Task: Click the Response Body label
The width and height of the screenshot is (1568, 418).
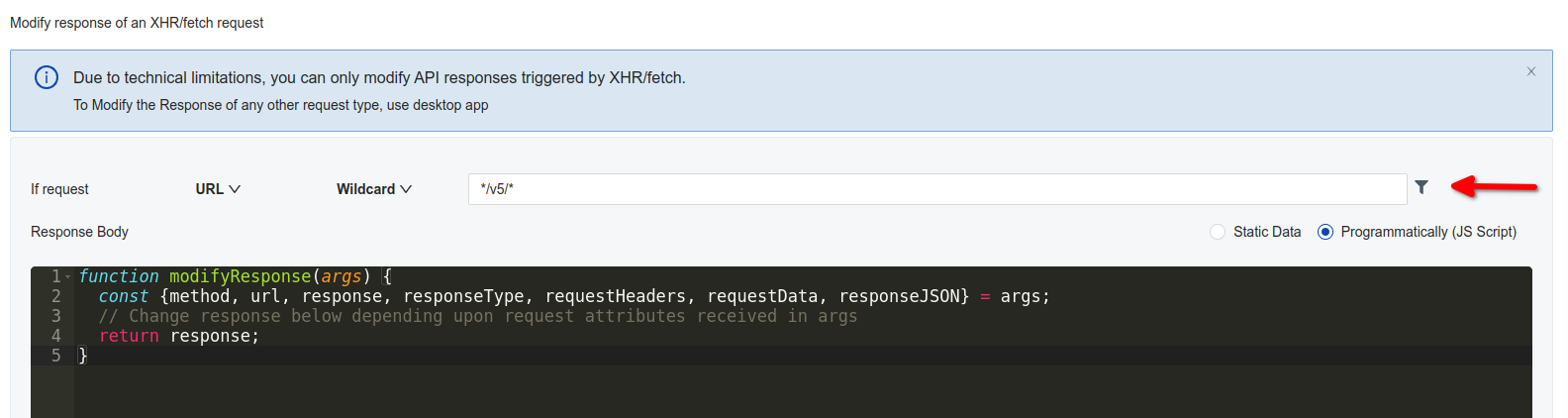Action: (79, 232)
